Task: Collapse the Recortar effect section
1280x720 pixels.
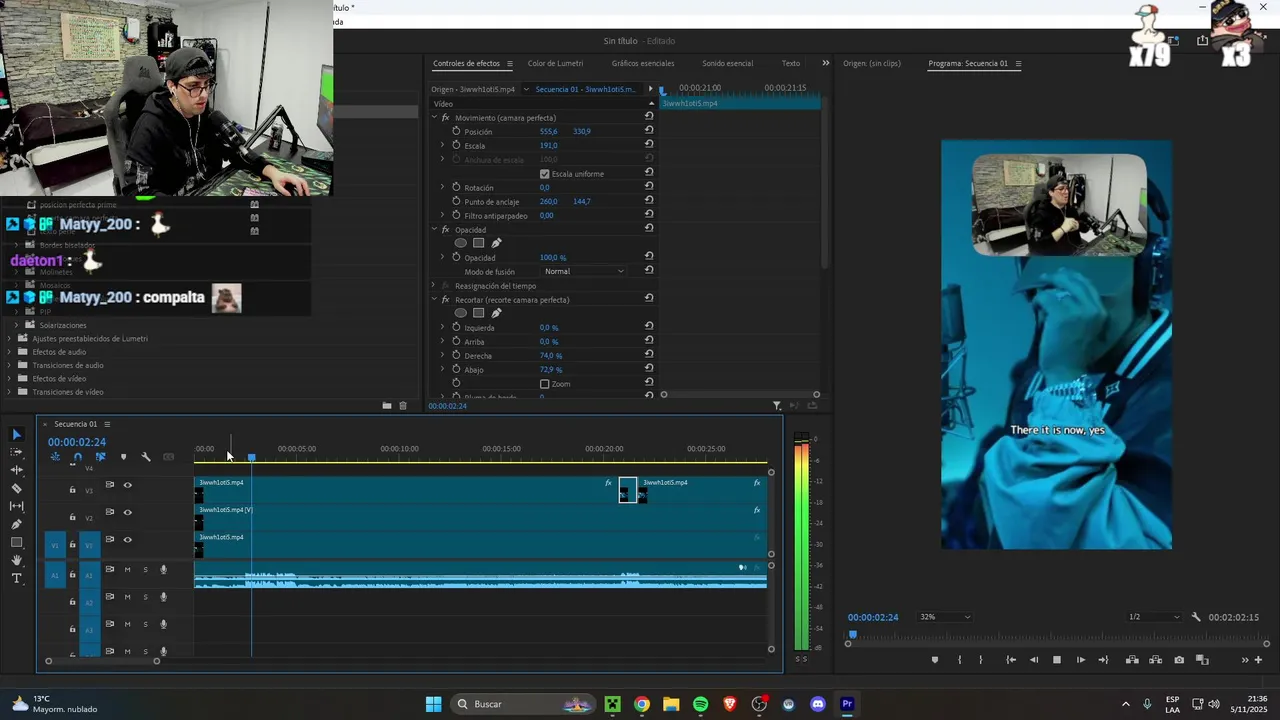Action: pyautogui.click(x=434, y=300)
